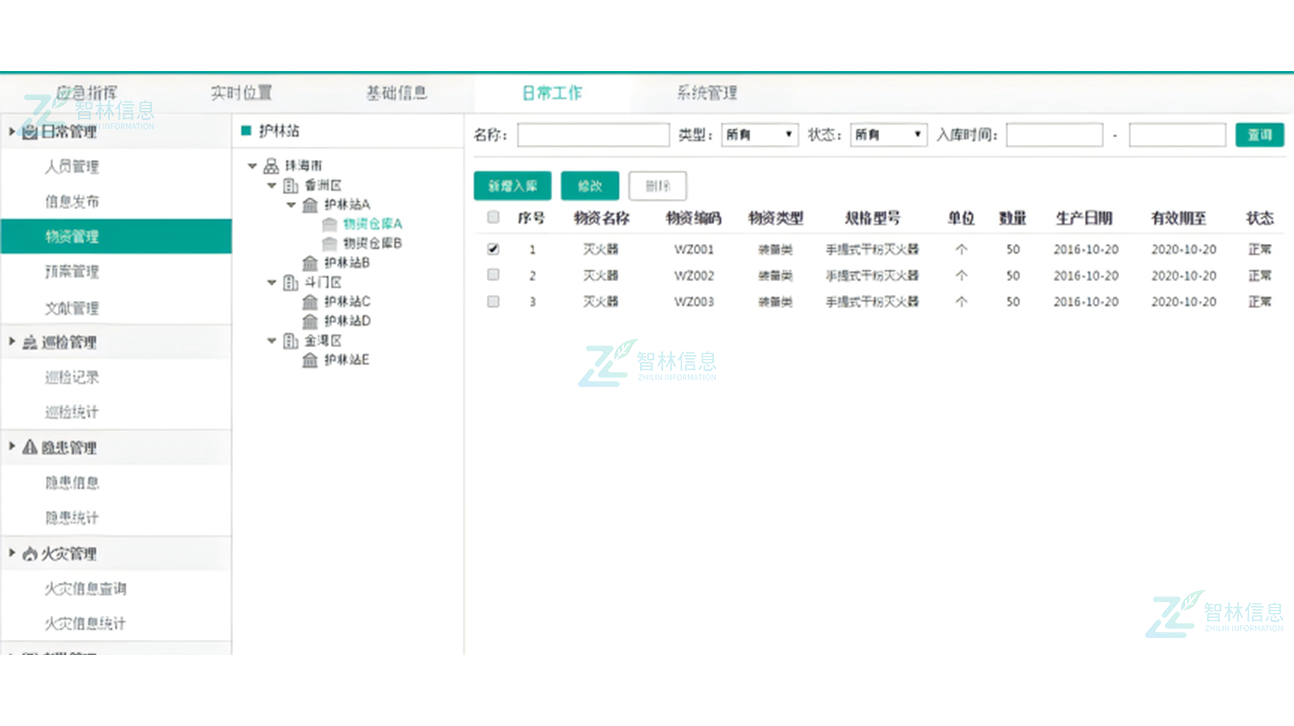
Task: Click the 查询 search button
Action: 1260,135
